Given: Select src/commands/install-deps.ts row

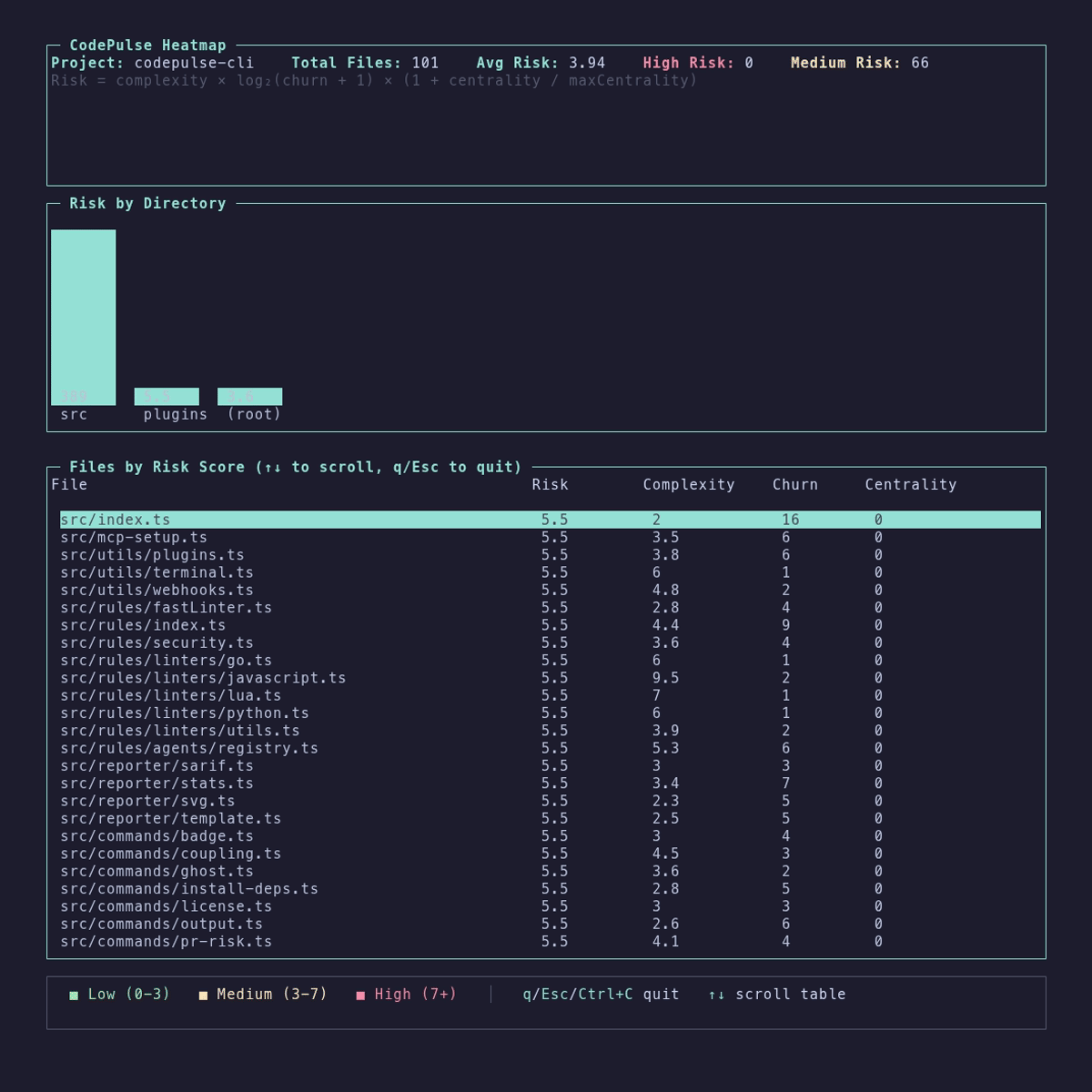Looking at the screenshot, I should (x=551, y=889).
